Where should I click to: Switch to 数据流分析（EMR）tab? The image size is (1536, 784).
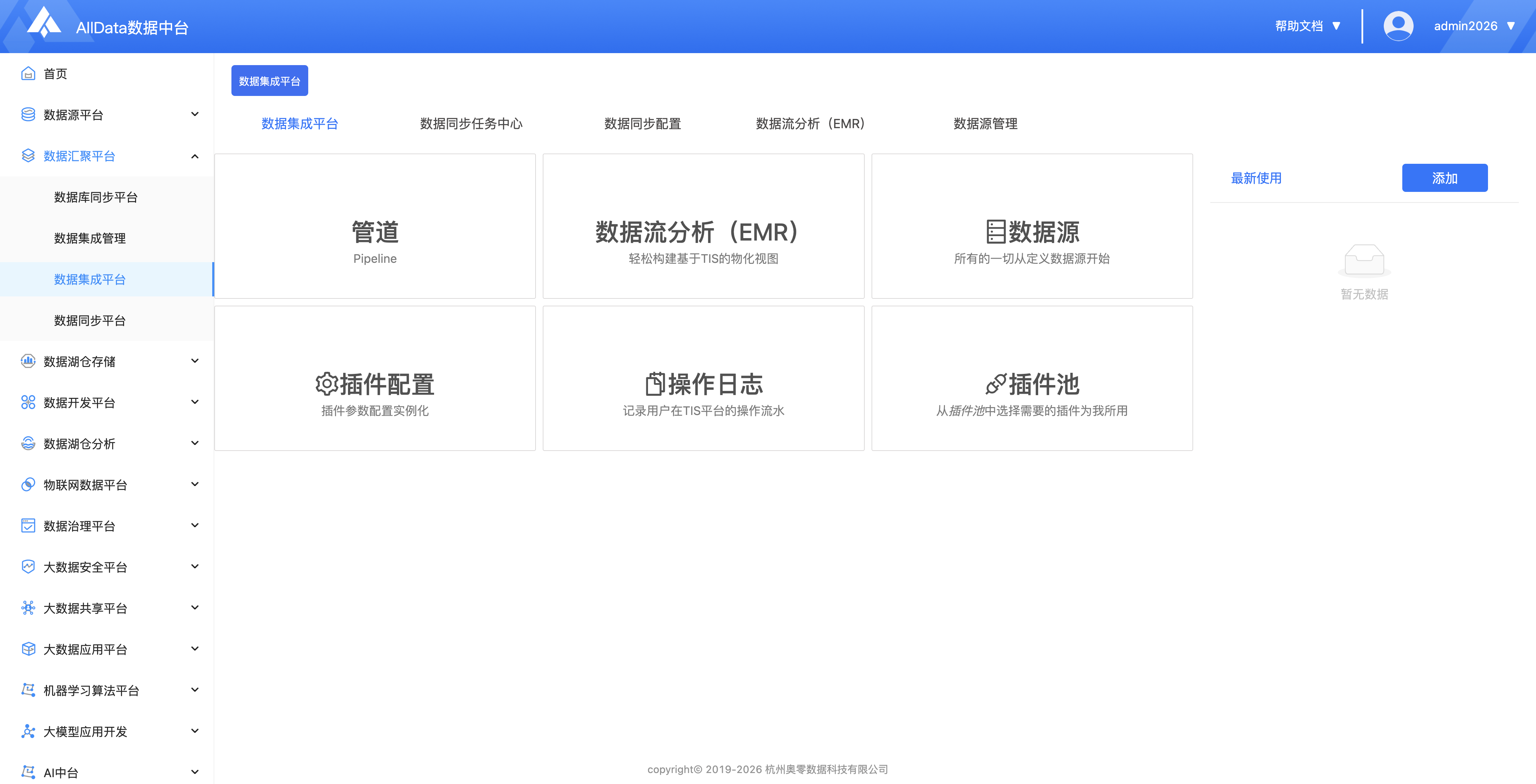(814, 123)
